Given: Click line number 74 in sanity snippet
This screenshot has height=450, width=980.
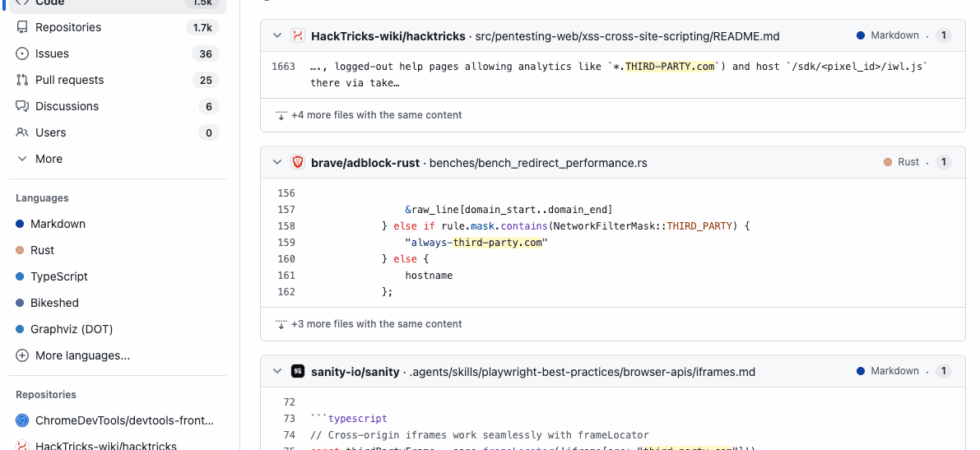Looking at the screenshot, I should click(289, 435).
